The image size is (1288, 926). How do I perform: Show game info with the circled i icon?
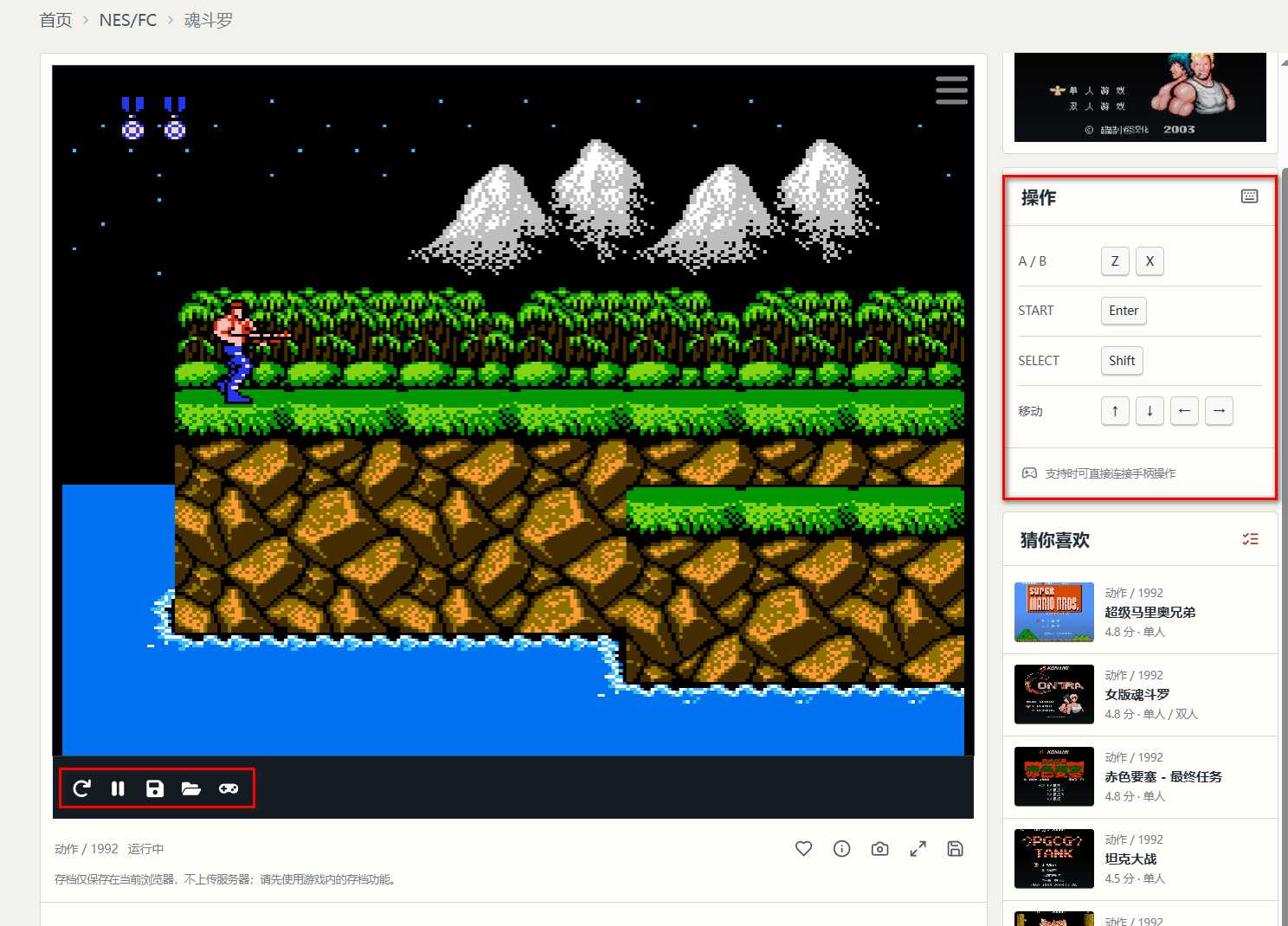(x=841, y=849)
